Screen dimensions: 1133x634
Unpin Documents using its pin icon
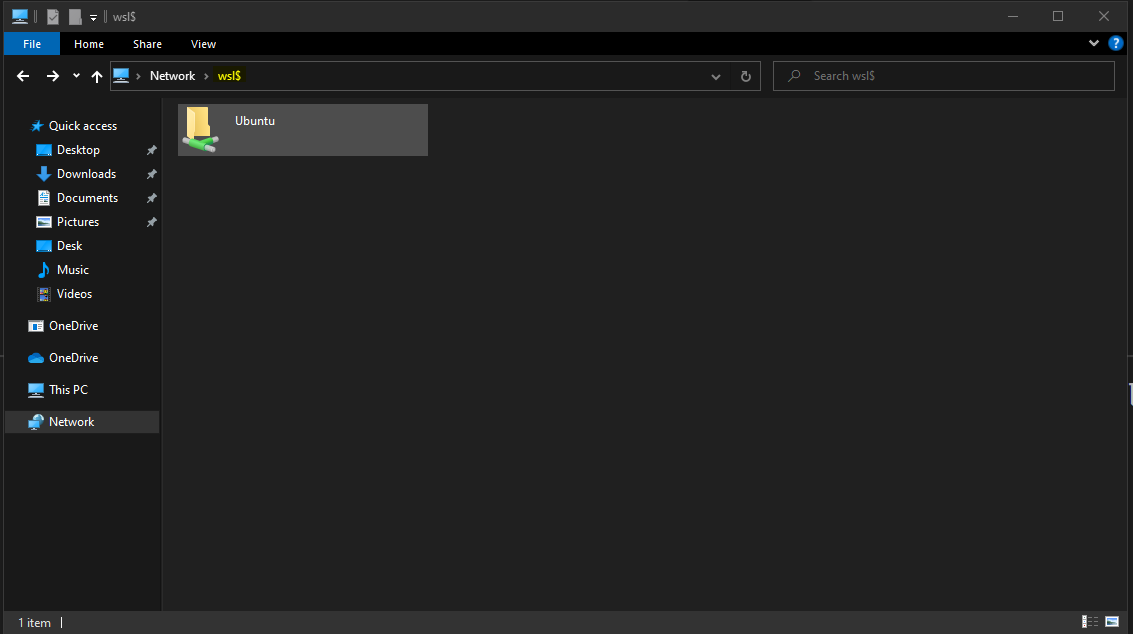(152, 198)
